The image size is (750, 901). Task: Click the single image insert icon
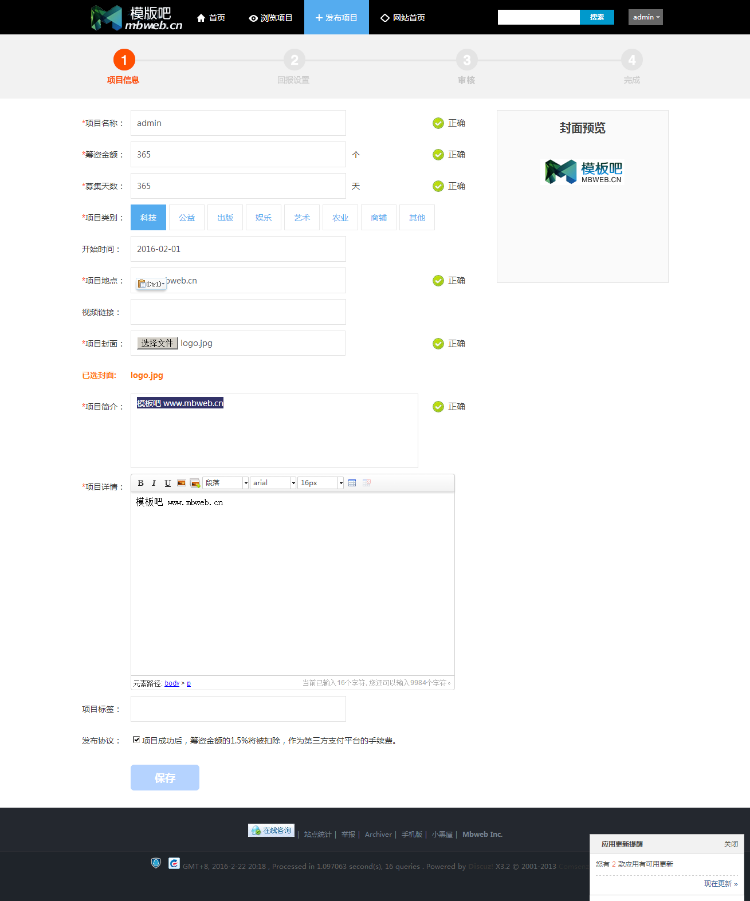pyautogui.click(x=181, y=483)
